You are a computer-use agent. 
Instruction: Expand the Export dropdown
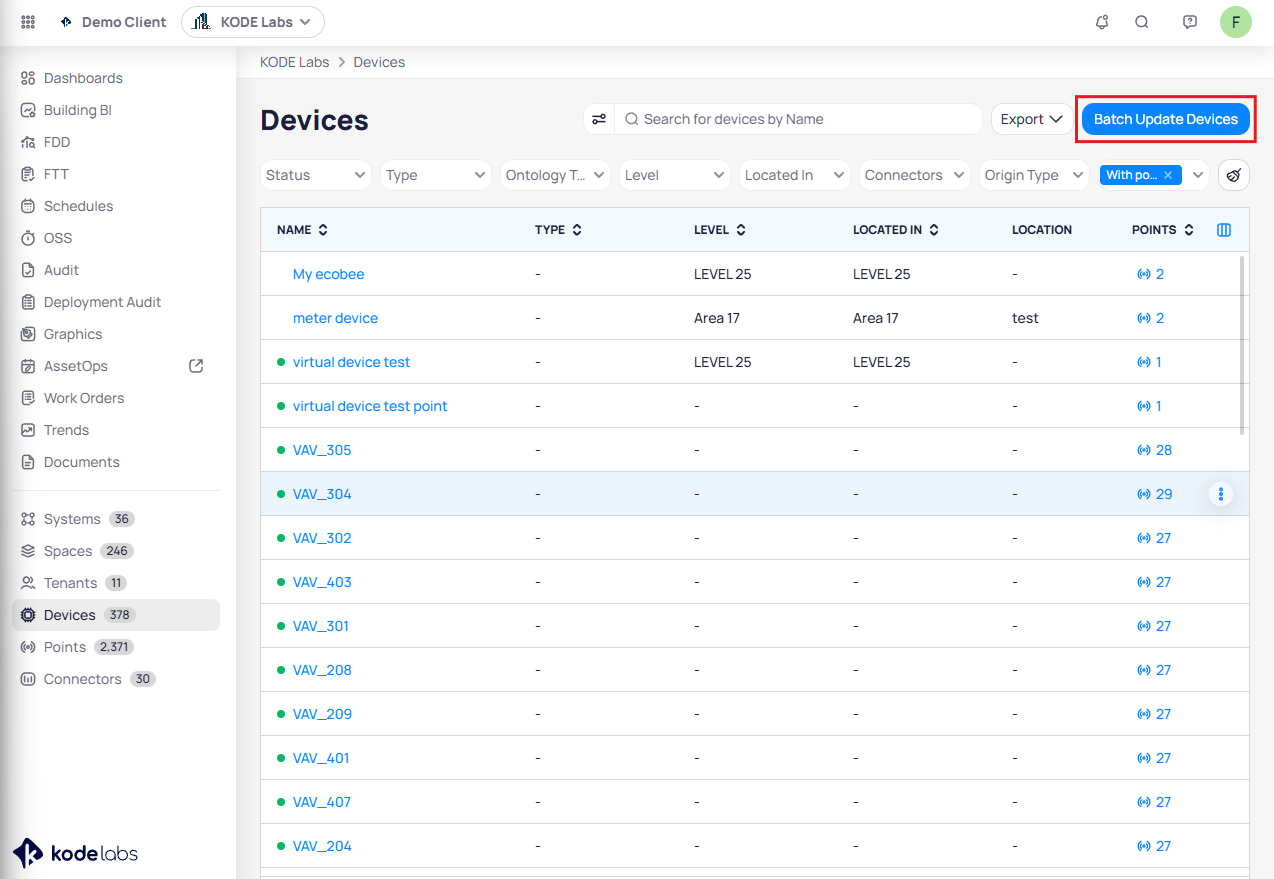1031,119
